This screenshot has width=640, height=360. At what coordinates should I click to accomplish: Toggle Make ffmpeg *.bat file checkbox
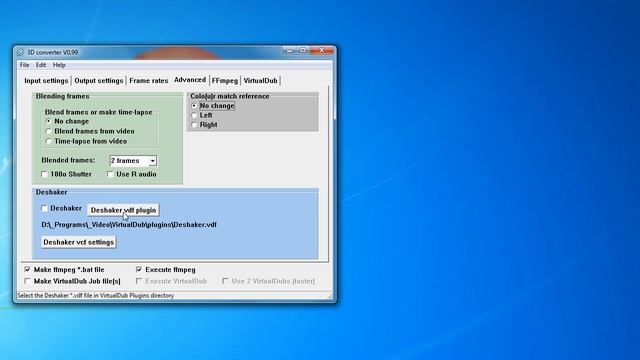point(27,270)
